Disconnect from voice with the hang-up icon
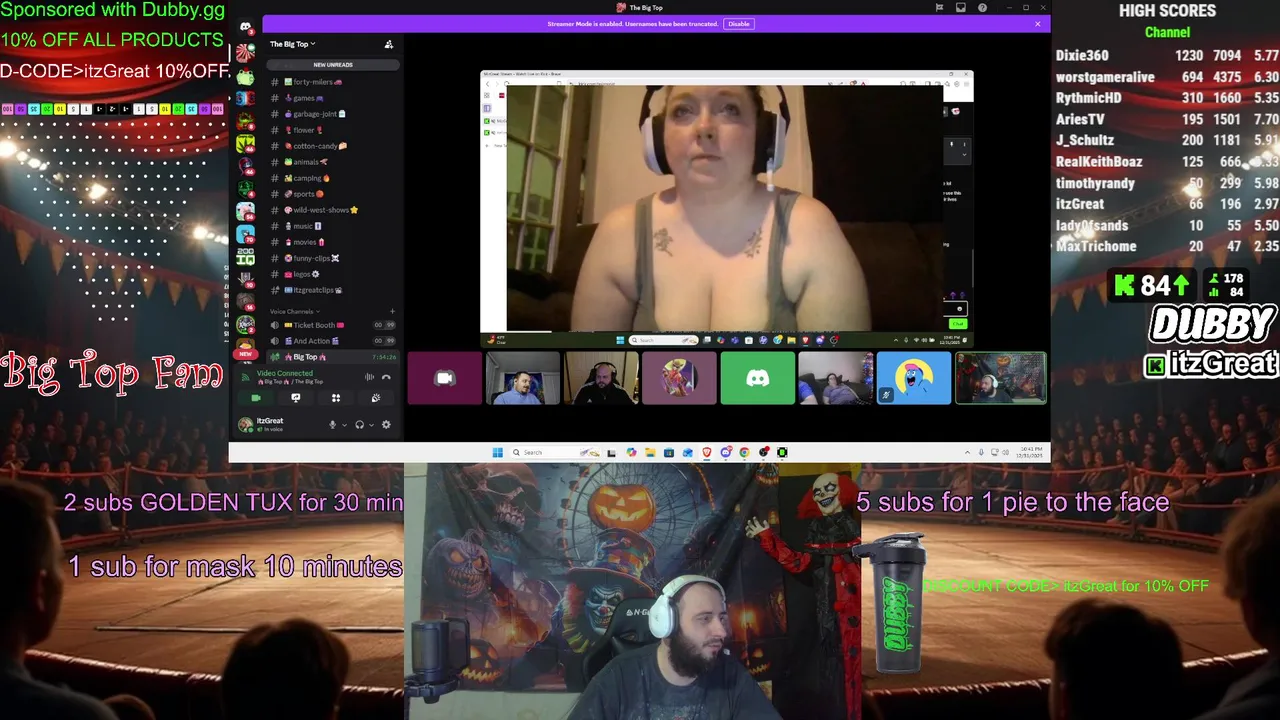This screenshot has width=1280, height=720. 386,377
